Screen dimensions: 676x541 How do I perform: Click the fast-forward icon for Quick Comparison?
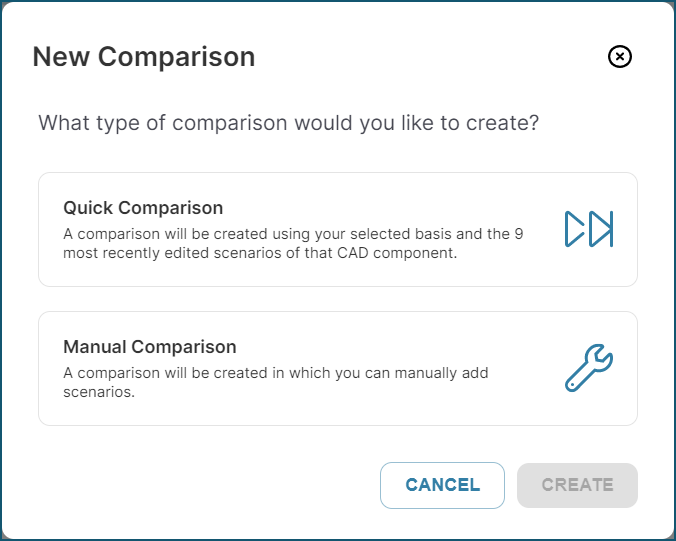tap(589, 229)
